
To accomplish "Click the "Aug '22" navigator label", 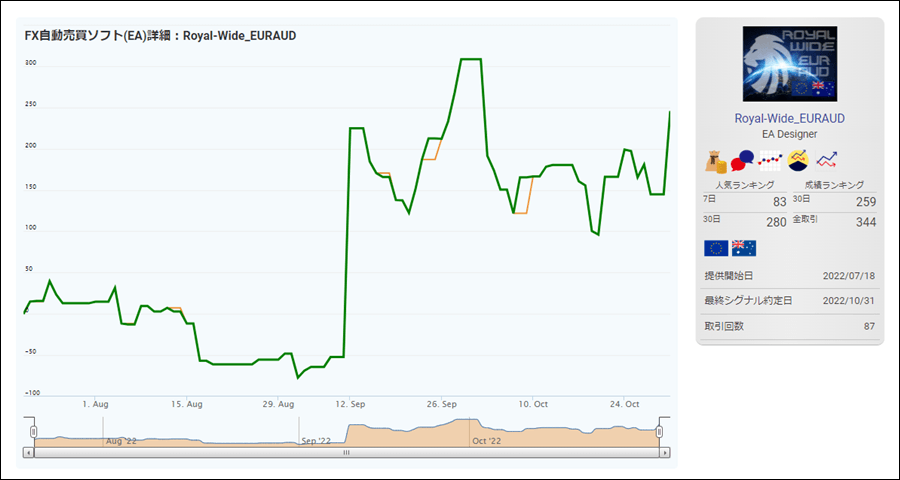I will tap(122, 442).
